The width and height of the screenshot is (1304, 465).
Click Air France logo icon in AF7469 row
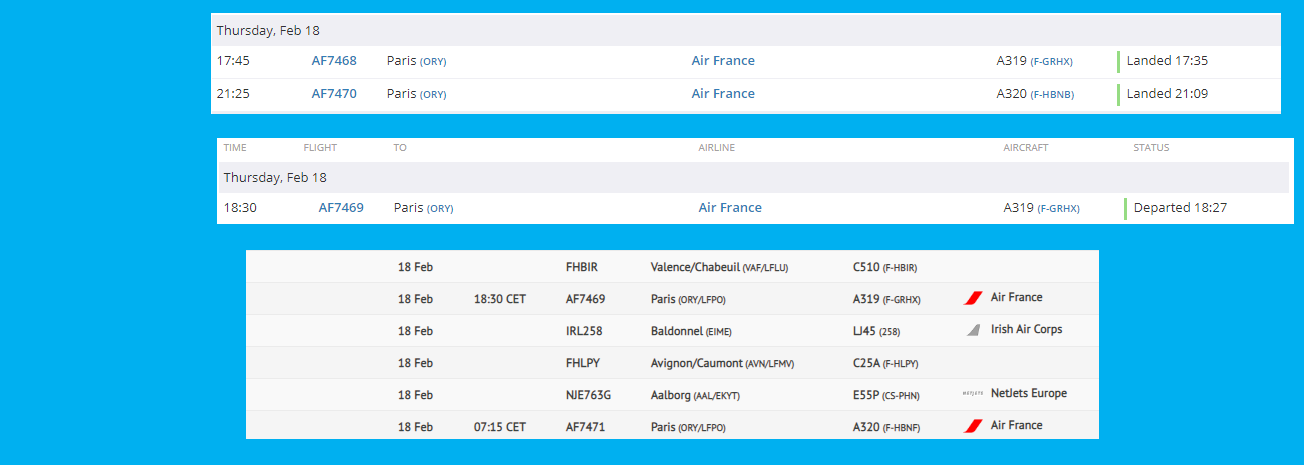pos(972,298)
